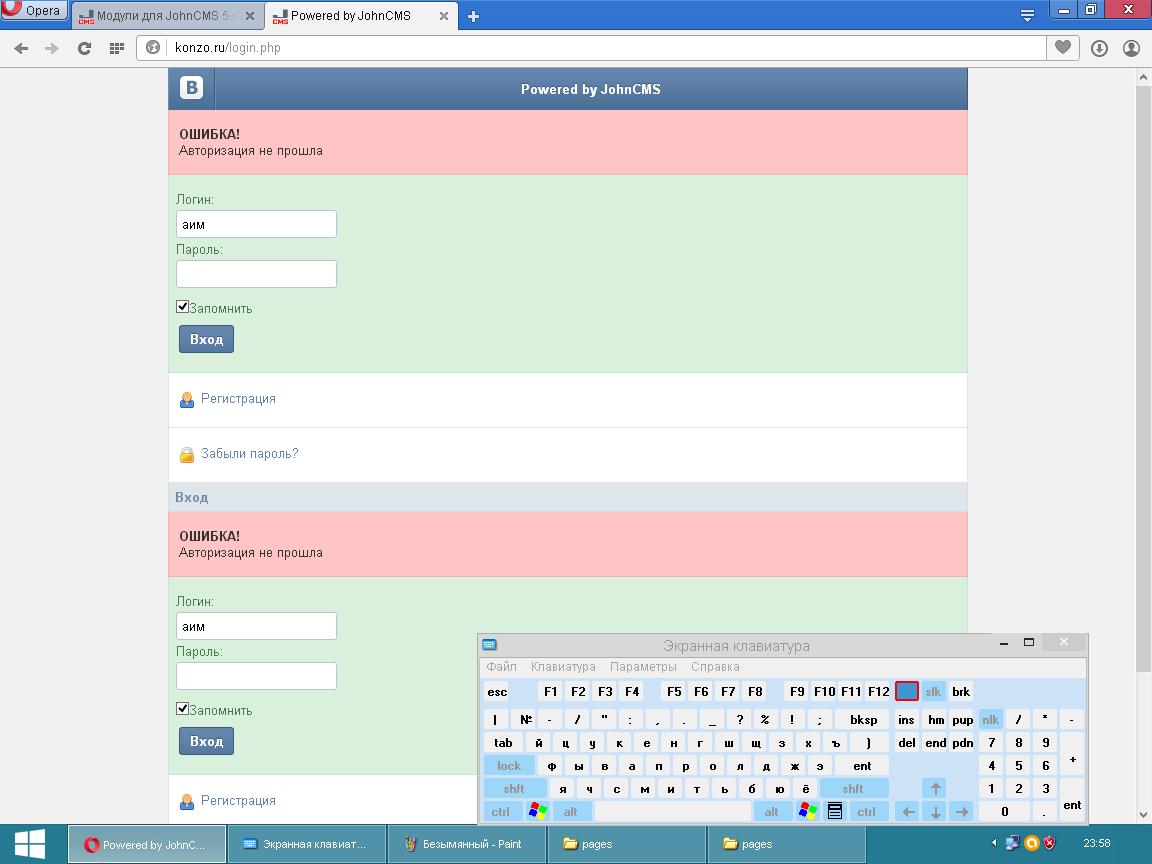Focus the first Пароль input field
1152x864 pixels.
point(256,274)
